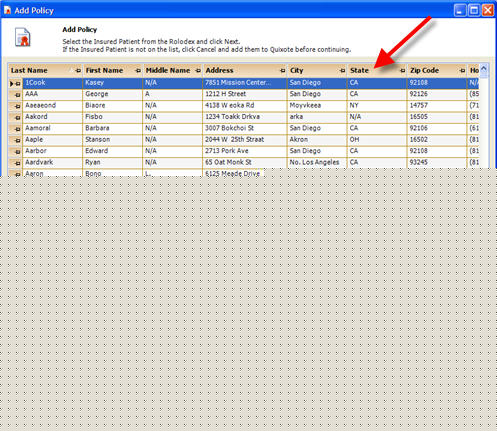Select the Aaeaeond last name cell
The image size is (497, 431).
(x=52, y=105)
